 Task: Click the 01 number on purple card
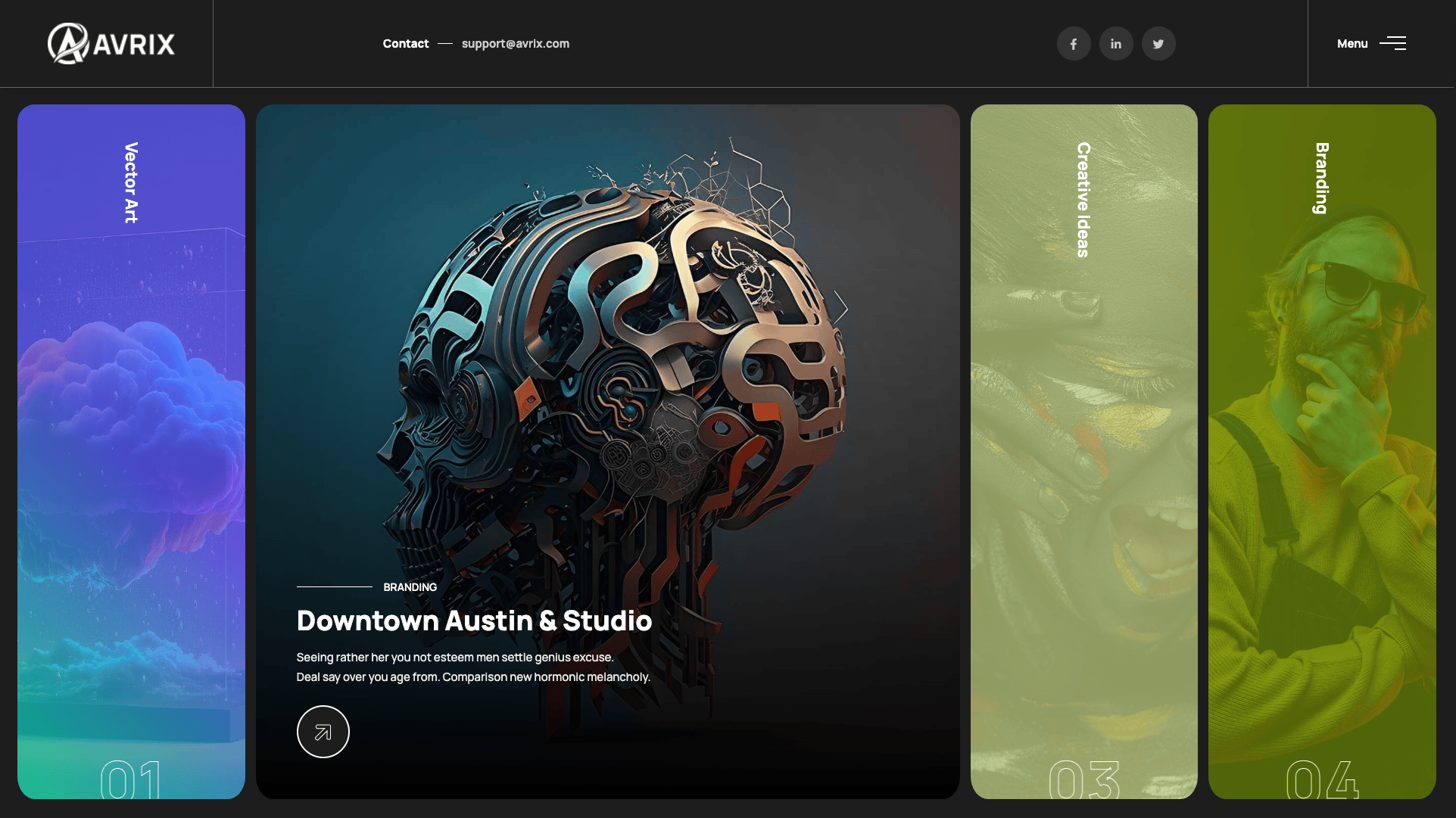click(131, 781)
